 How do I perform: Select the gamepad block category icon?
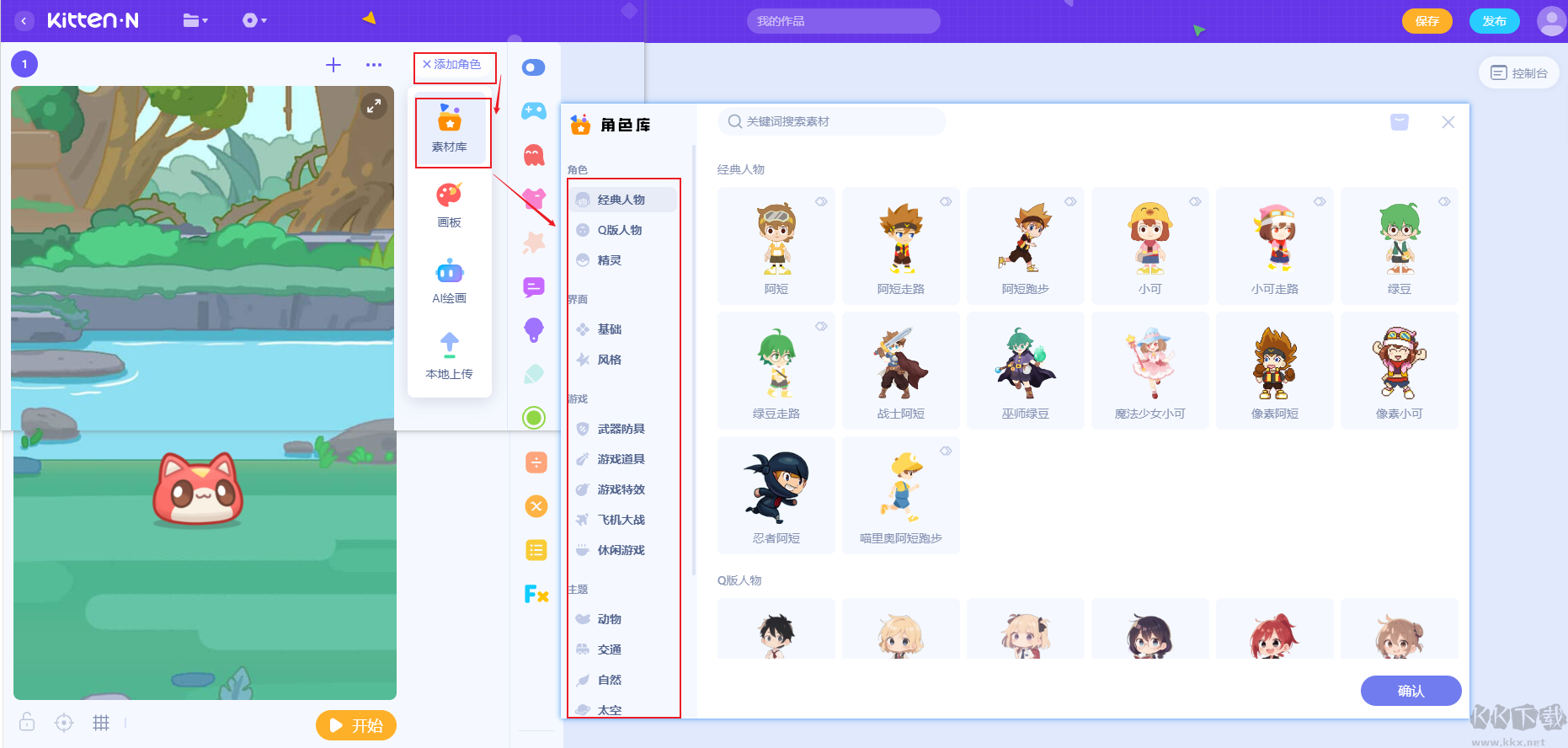coord(534,110)
